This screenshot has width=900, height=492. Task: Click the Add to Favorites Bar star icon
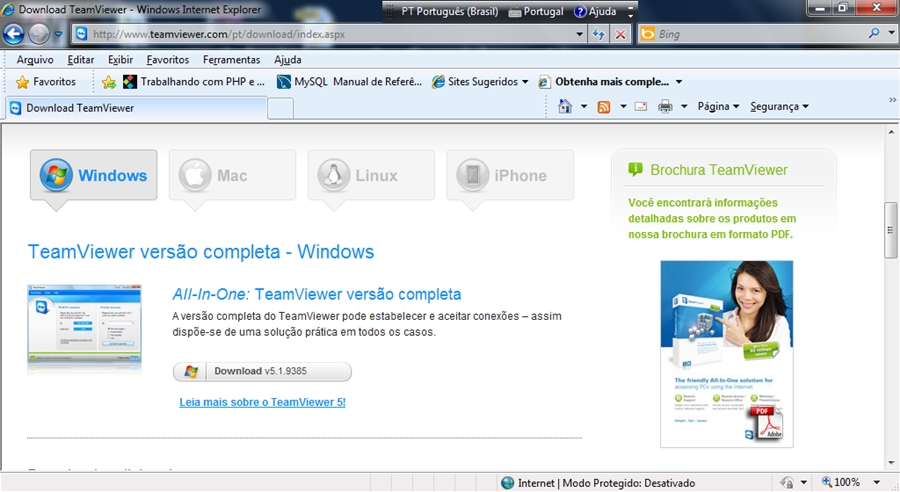[108, 82]
